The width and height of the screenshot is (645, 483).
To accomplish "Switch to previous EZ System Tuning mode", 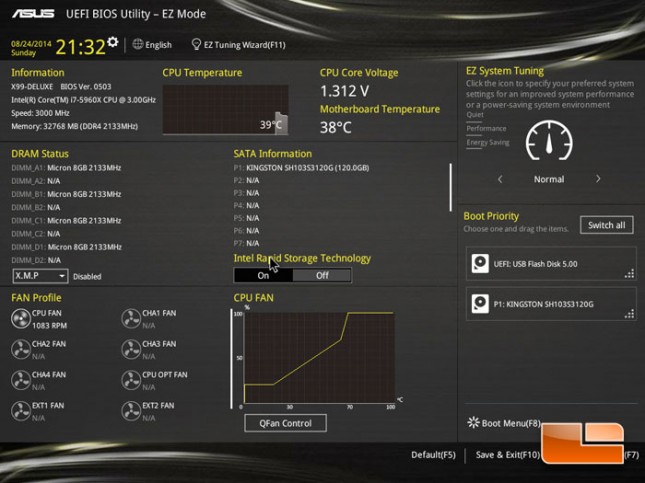I will [500, 179].
